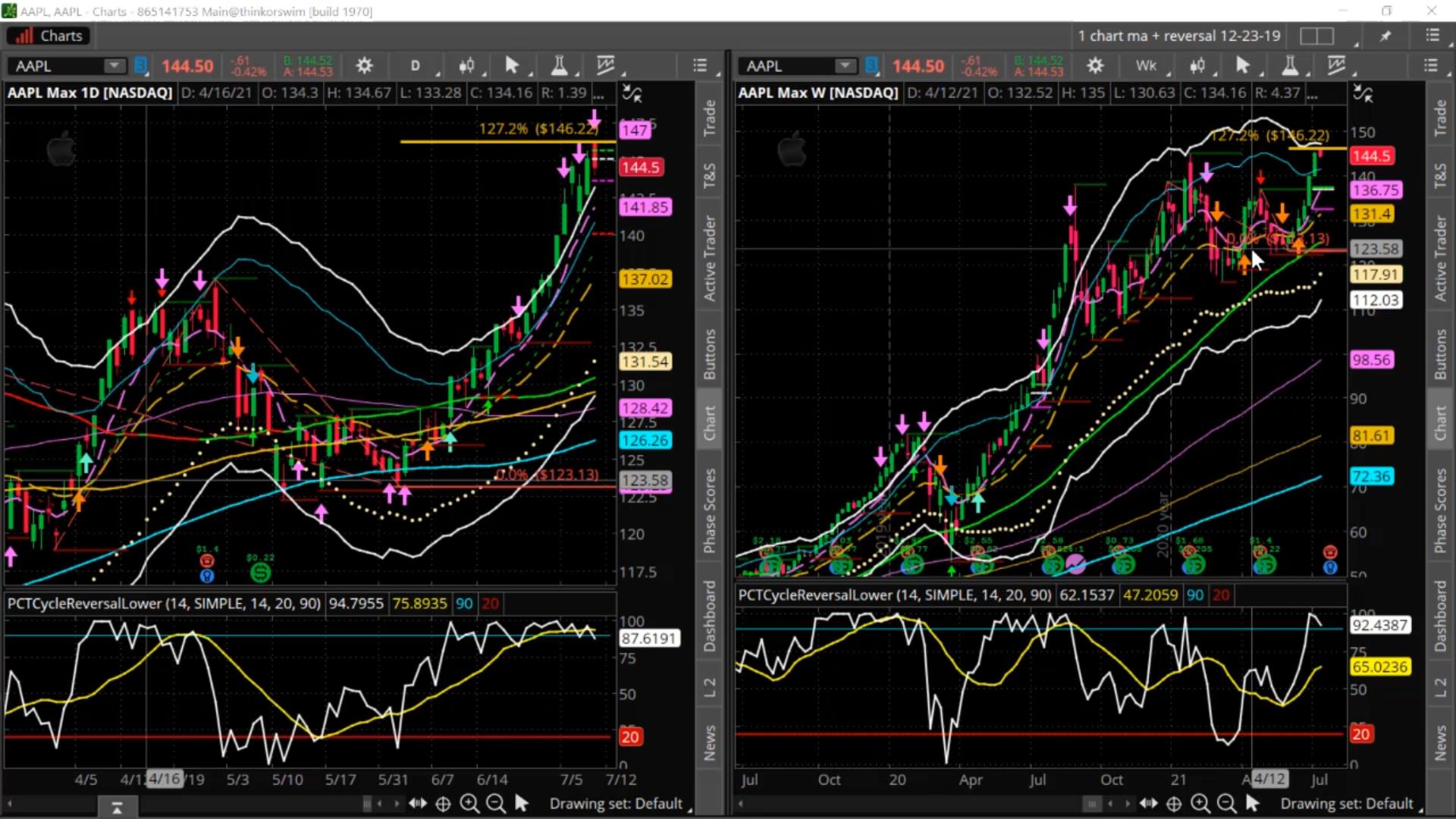Open chart style candle menu, left chart
This screenshot has height=819, width=1456.
point(466,66)
